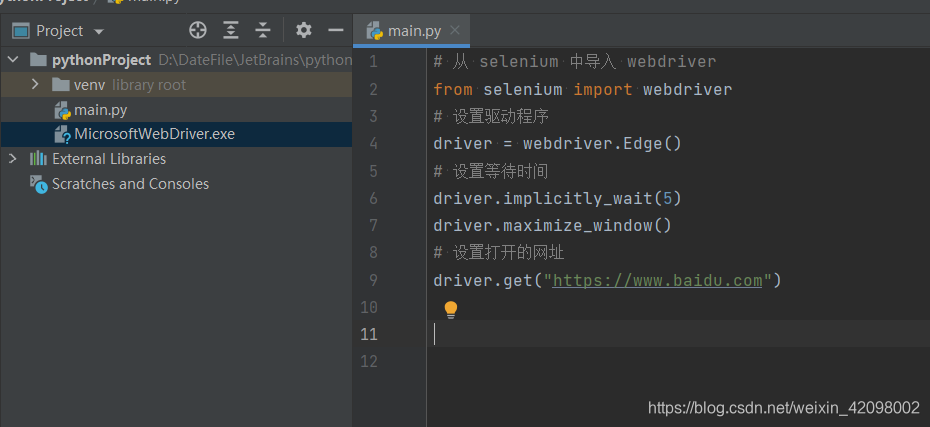930x427 pixels.
Task: Select main.py in the project tree
Action: tap(100, 110)
